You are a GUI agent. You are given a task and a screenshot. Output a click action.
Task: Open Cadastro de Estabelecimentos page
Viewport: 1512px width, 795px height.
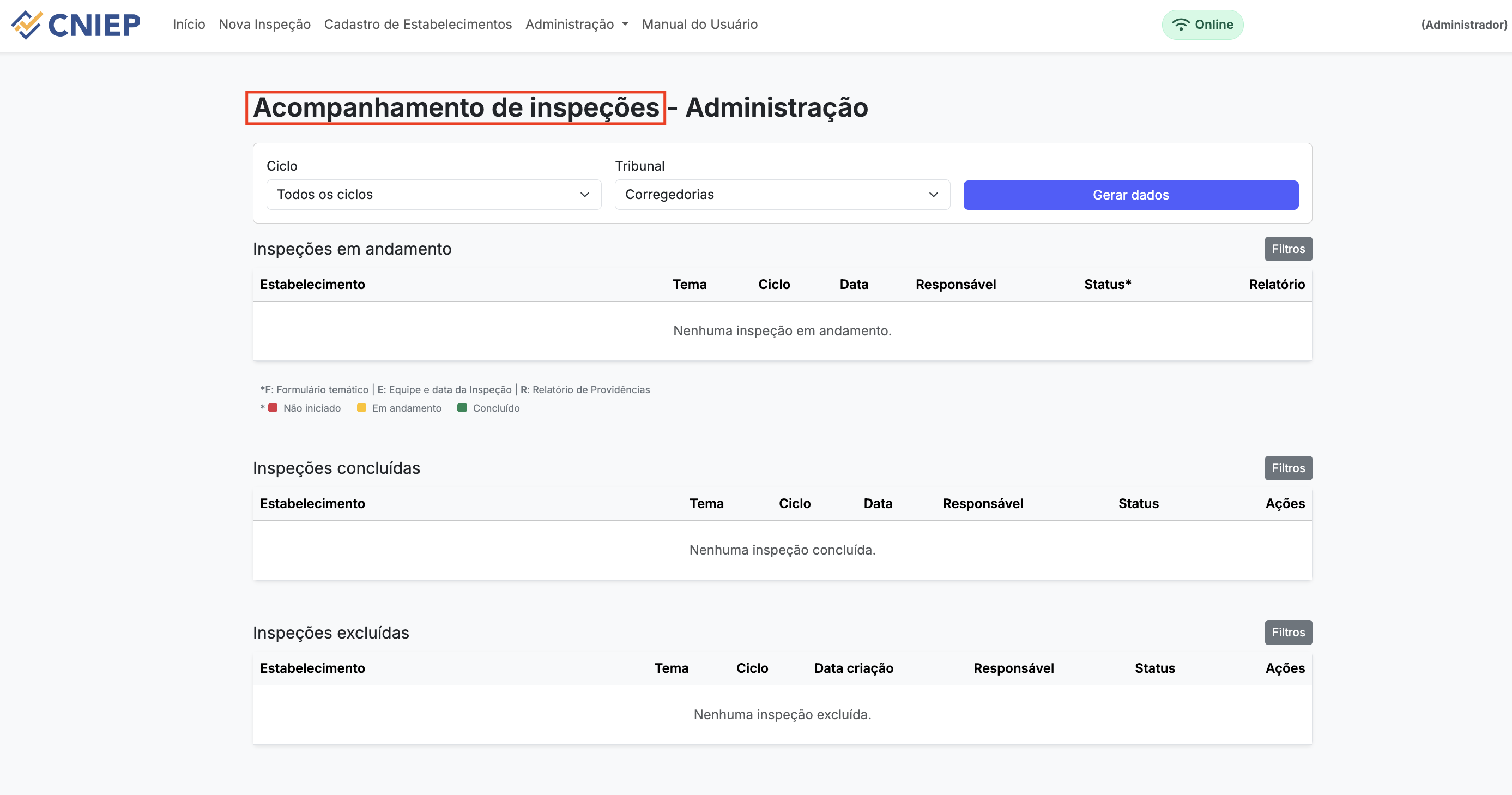418,25
